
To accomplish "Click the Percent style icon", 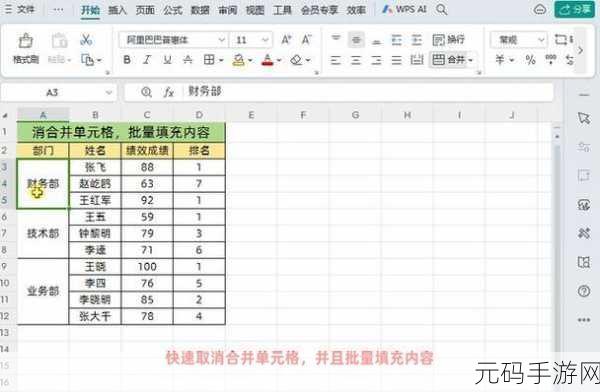I will click(x=530, y=60).
